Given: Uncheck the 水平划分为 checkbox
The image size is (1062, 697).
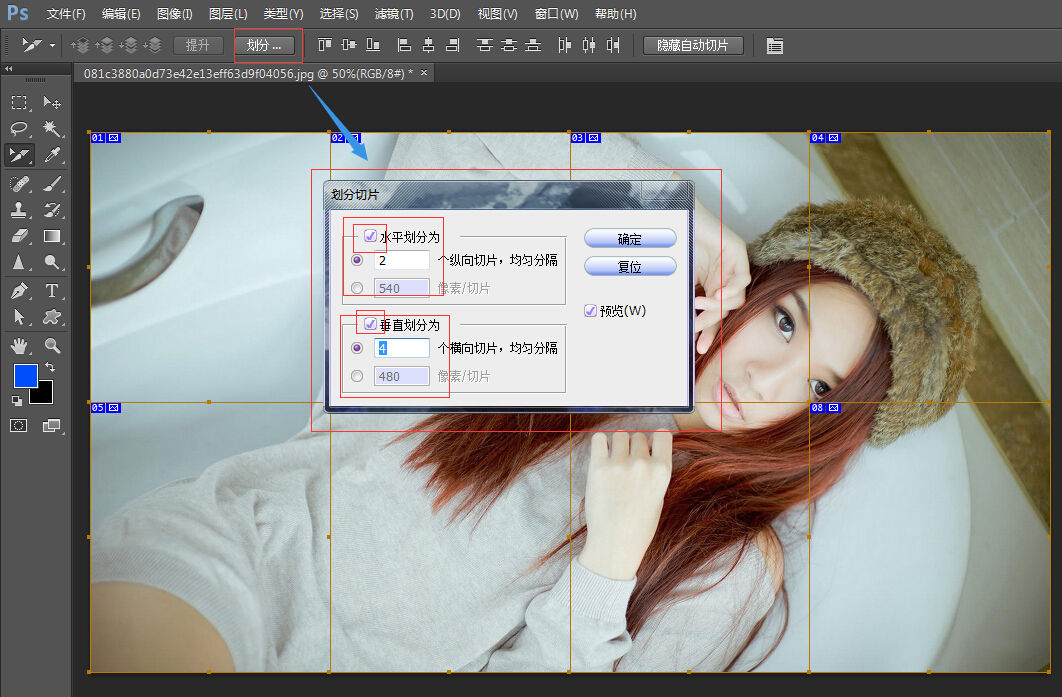Looking at the screenshot, I should point(371,237).
